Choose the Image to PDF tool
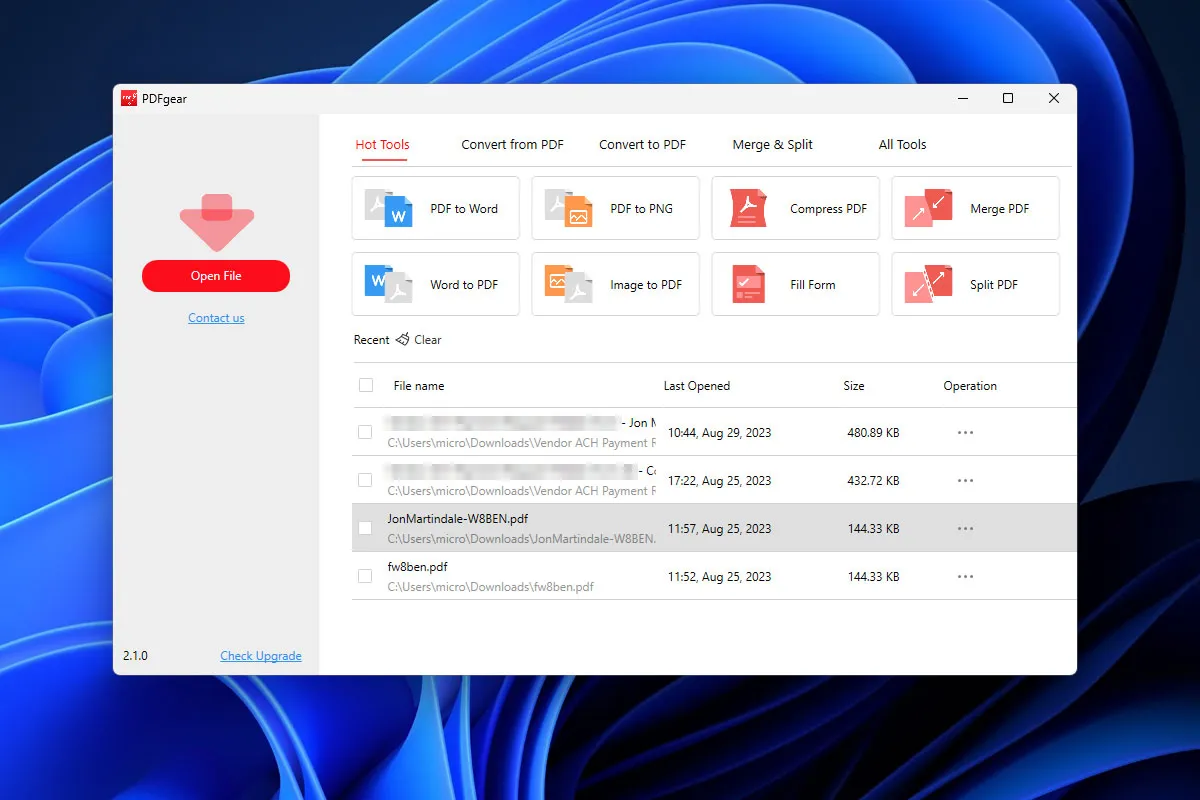 pyautogui.click(x=615, y=284)
